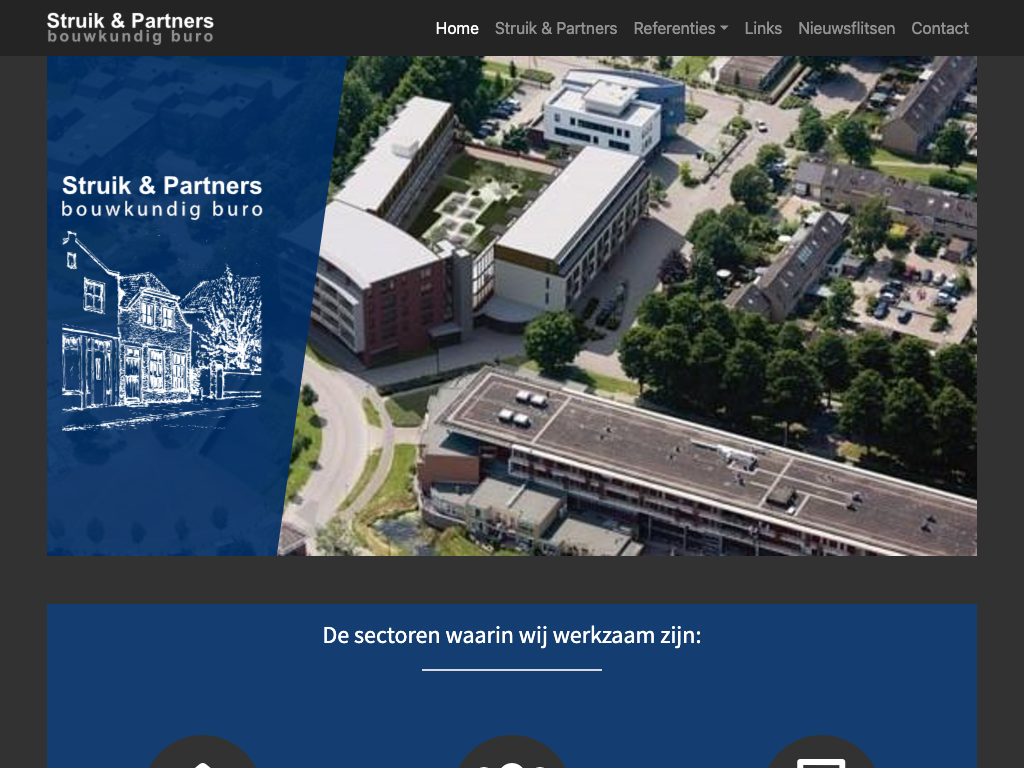Open the Links page

tap(763, 28)
